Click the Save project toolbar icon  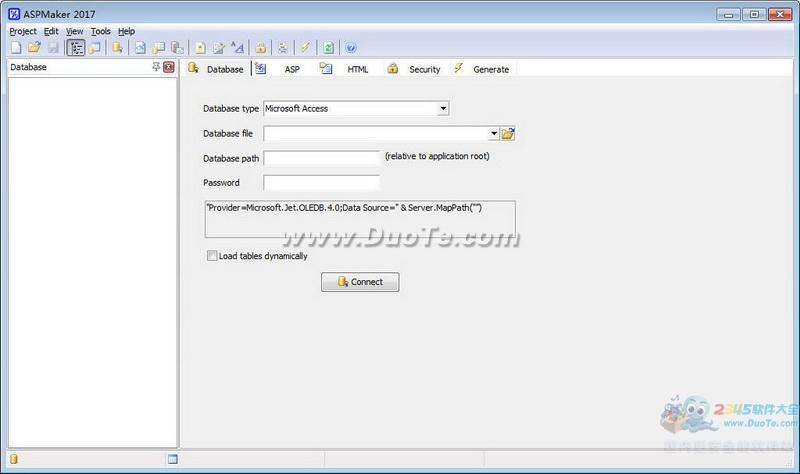[x=53, y=48]
